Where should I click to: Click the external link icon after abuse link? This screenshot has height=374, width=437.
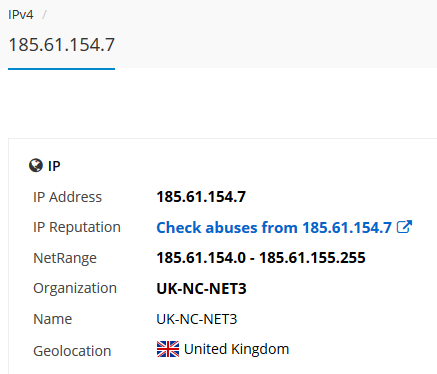coord(404,227)
